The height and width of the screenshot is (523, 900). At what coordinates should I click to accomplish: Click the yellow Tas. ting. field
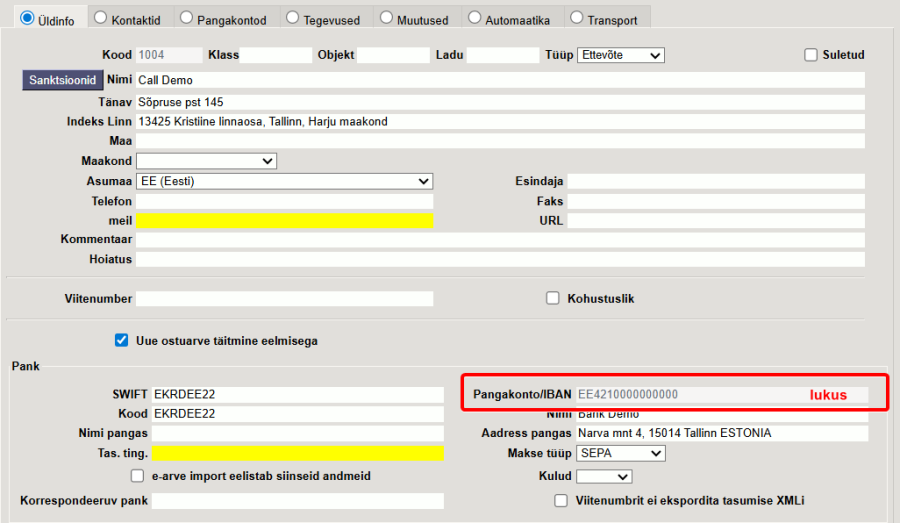coord(297,454)
